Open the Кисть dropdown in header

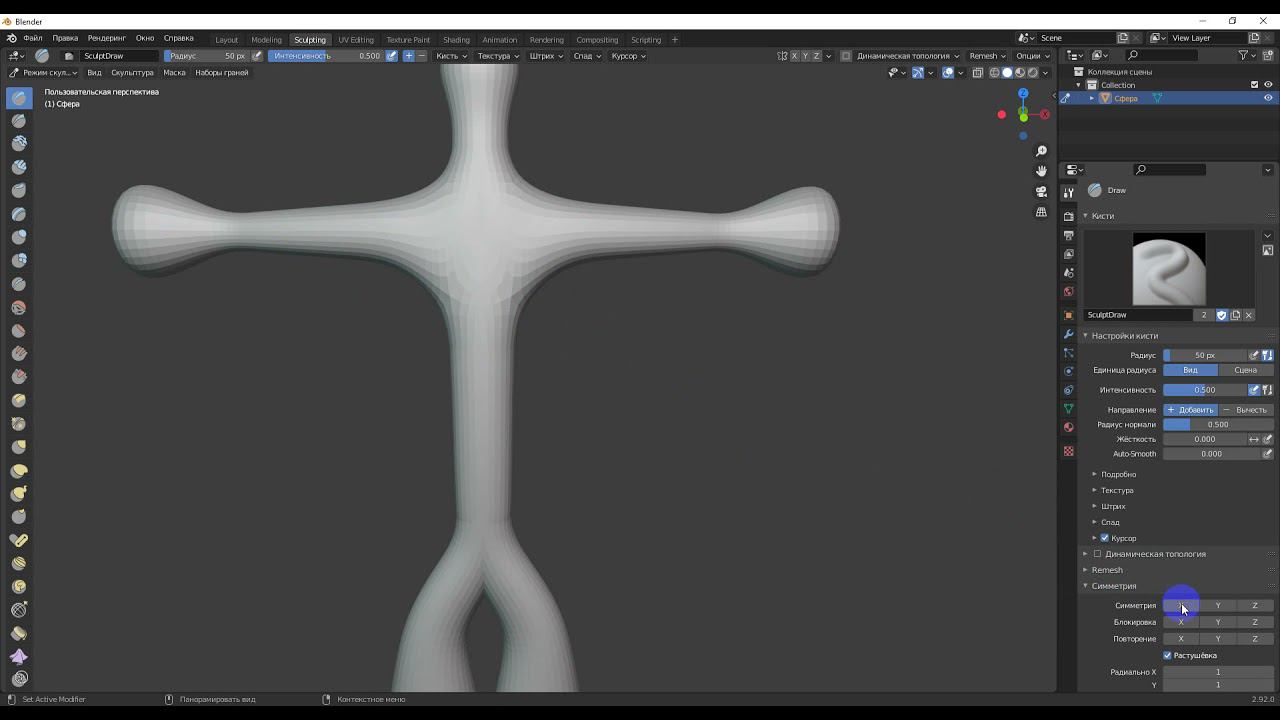pyautogui.click(x=451, y=56)
